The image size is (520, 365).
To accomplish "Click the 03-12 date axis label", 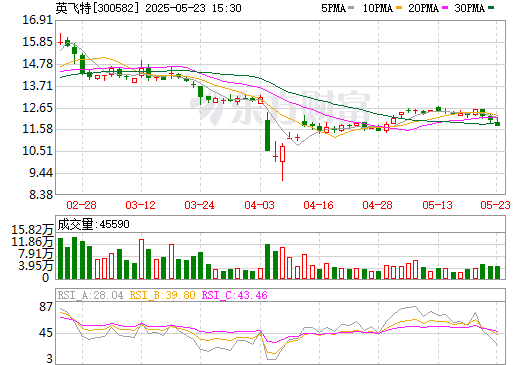I will tap(140, 205).
